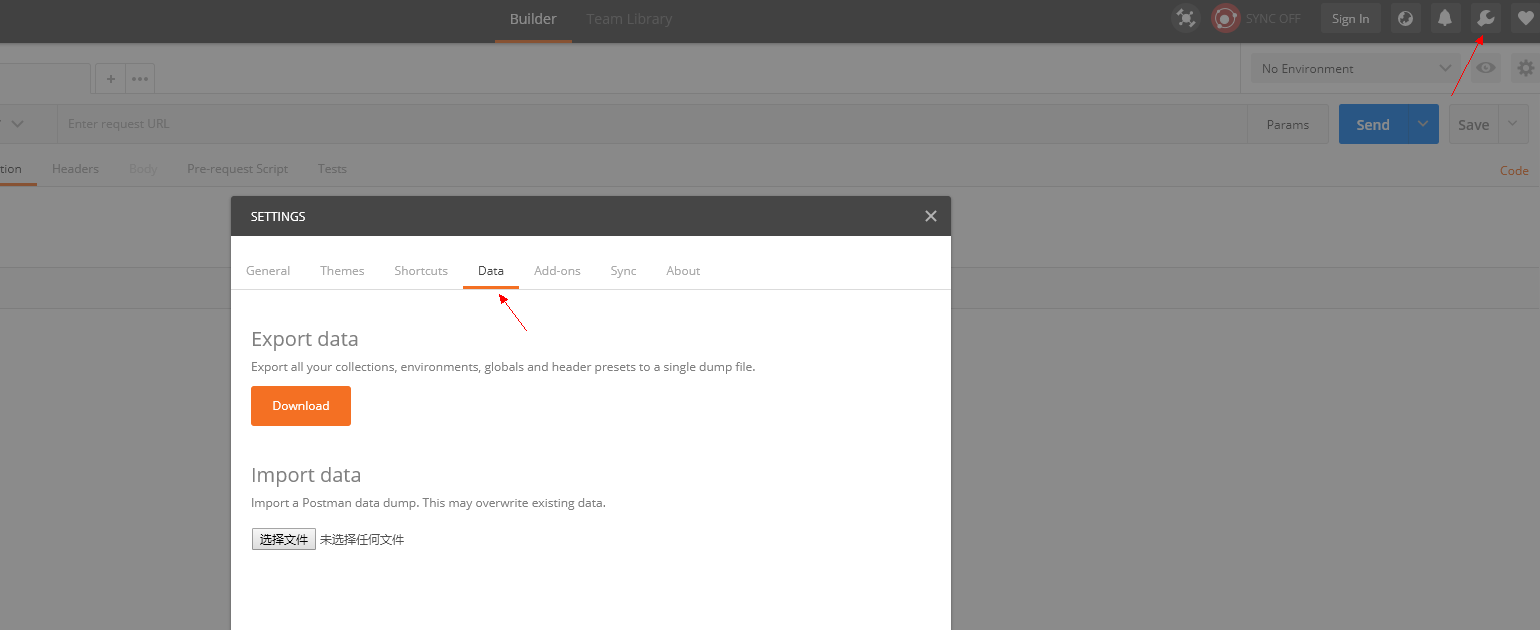
Task: Open the Code link
Action: point(1514,171)
